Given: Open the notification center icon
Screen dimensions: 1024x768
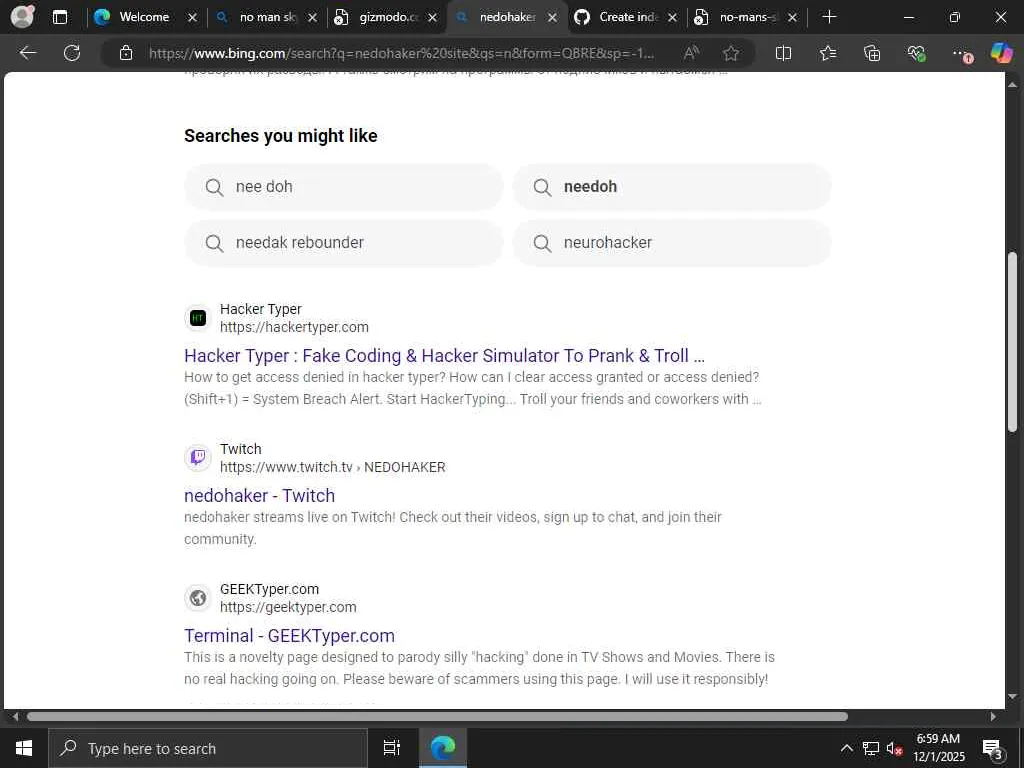Looking at the screenshot, I should [x=992, y=749].
